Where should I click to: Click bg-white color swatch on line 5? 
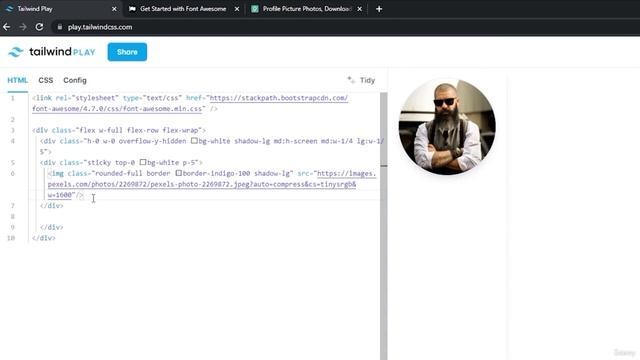[x=143, y=162]
